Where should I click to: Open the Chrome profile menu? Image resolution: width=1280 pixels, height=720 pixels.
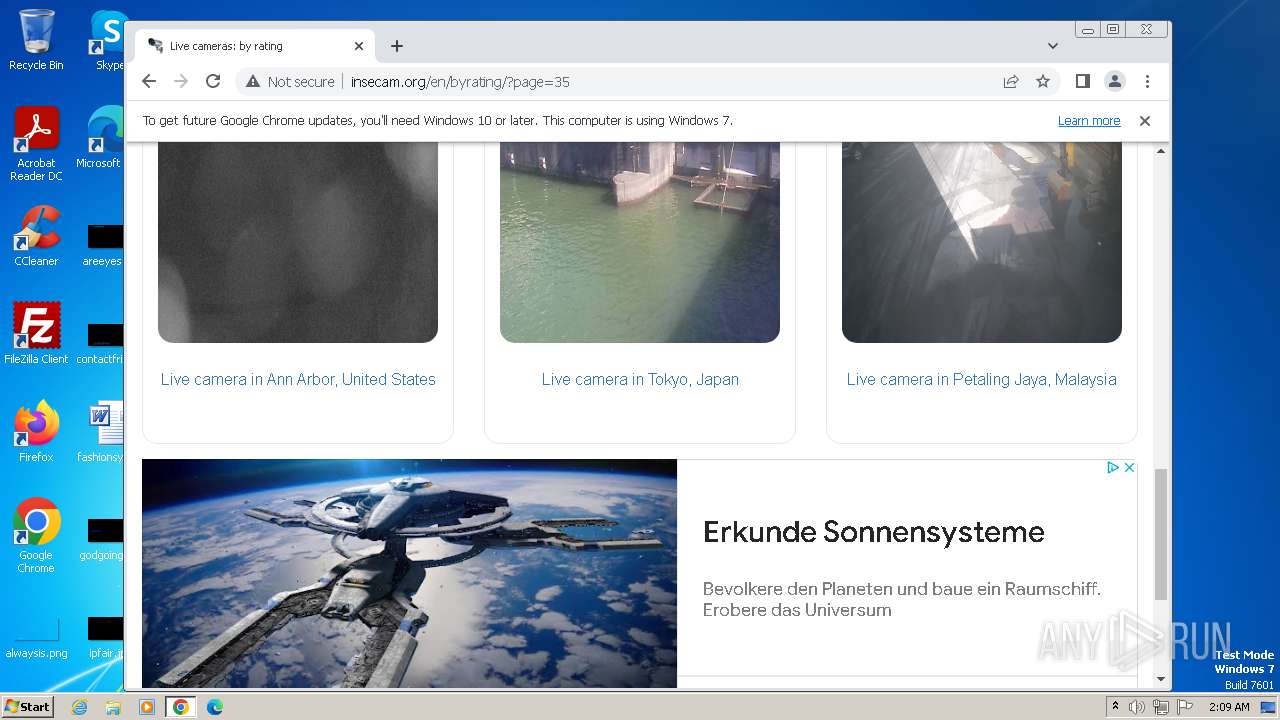point(1114,82)
